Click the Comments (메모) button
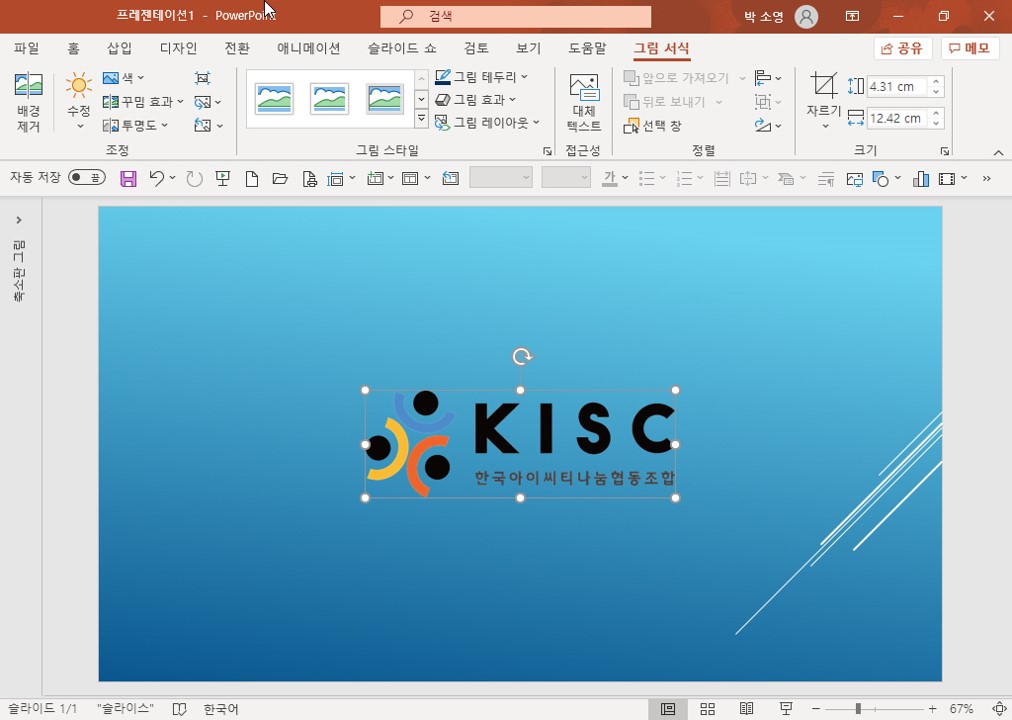The height and width of the screenshot is (720, 1012). click(x=970, y=48)
